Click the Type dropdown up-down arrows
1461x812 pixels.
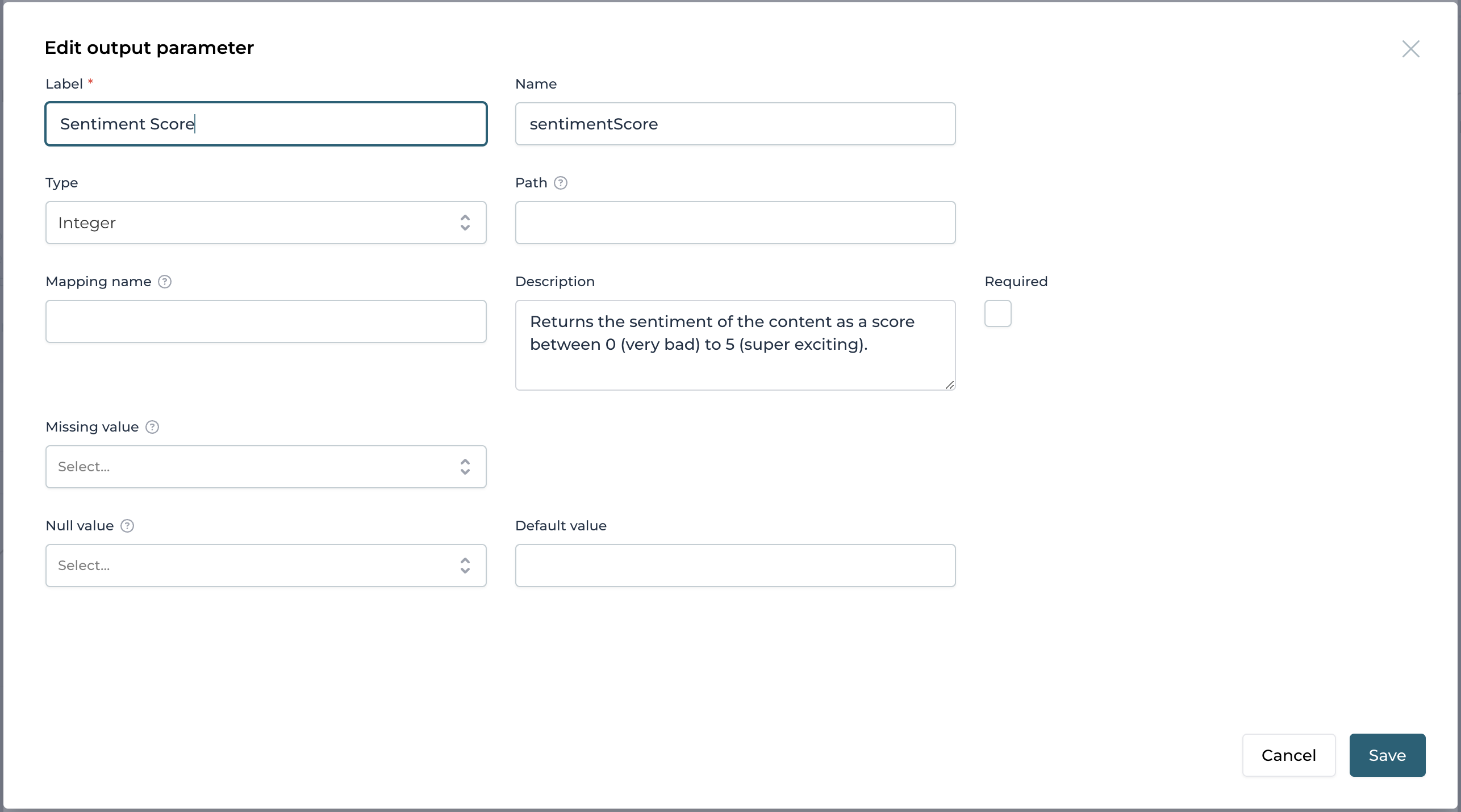(465, 223)
